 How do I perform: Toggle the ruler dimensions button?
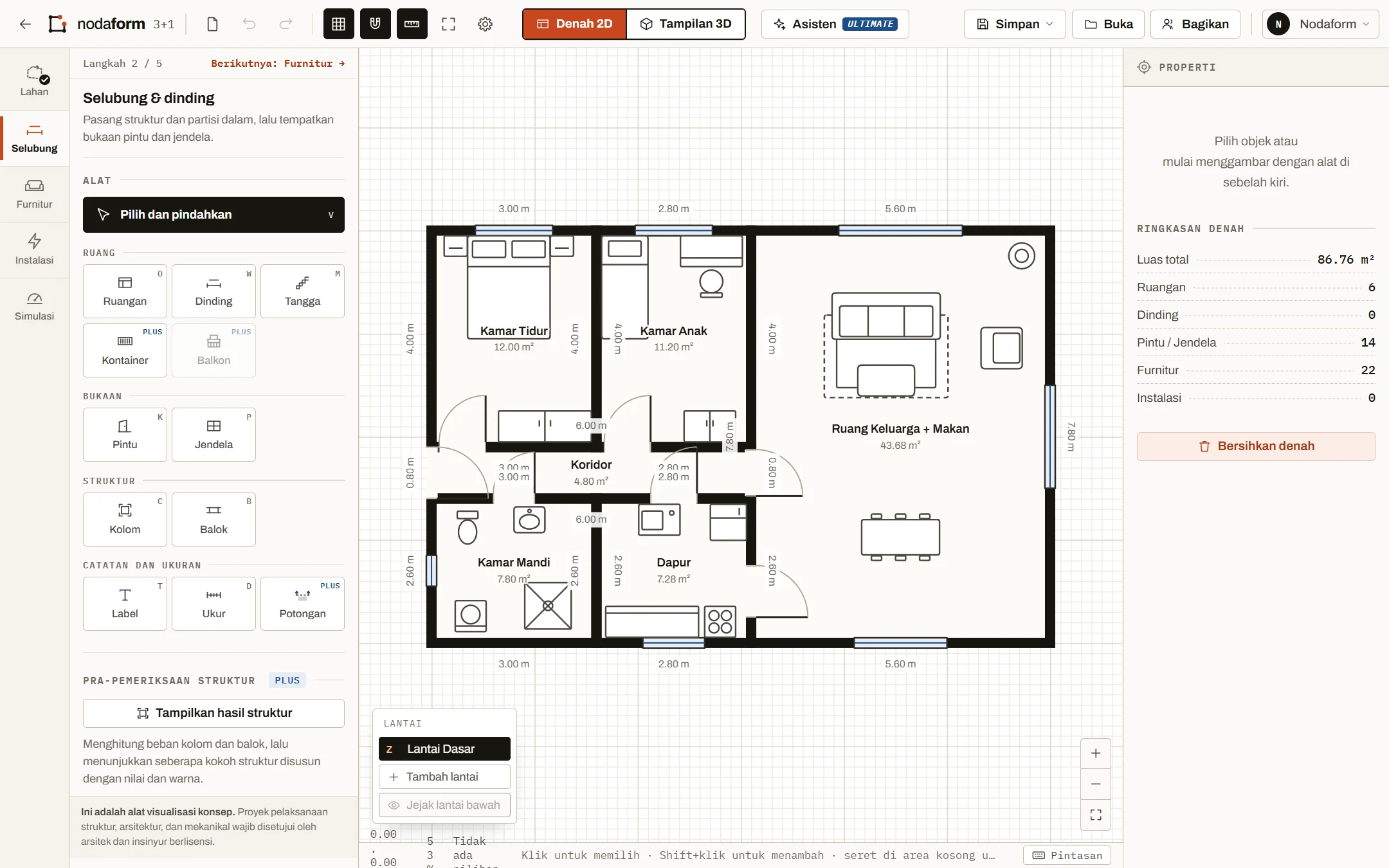pos(412,24)
